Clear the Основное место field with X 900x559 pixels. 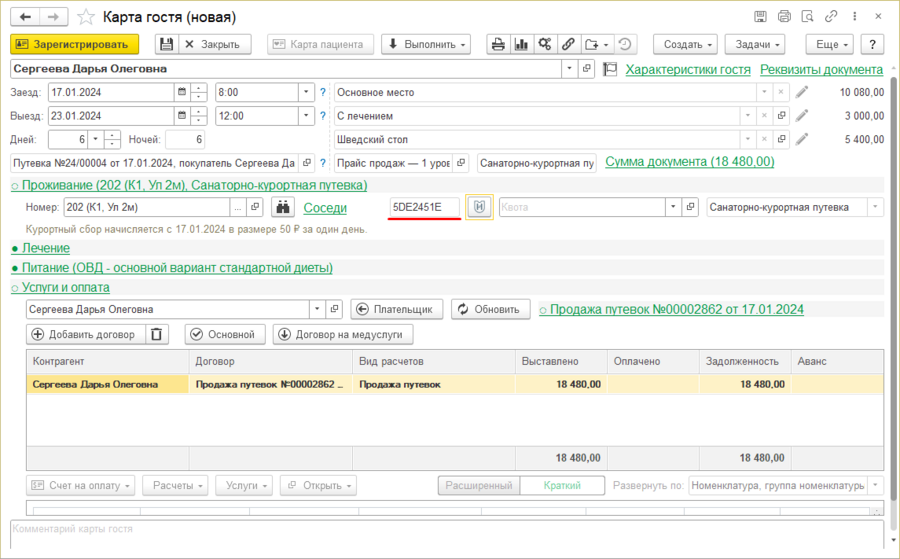coord(781,92)
